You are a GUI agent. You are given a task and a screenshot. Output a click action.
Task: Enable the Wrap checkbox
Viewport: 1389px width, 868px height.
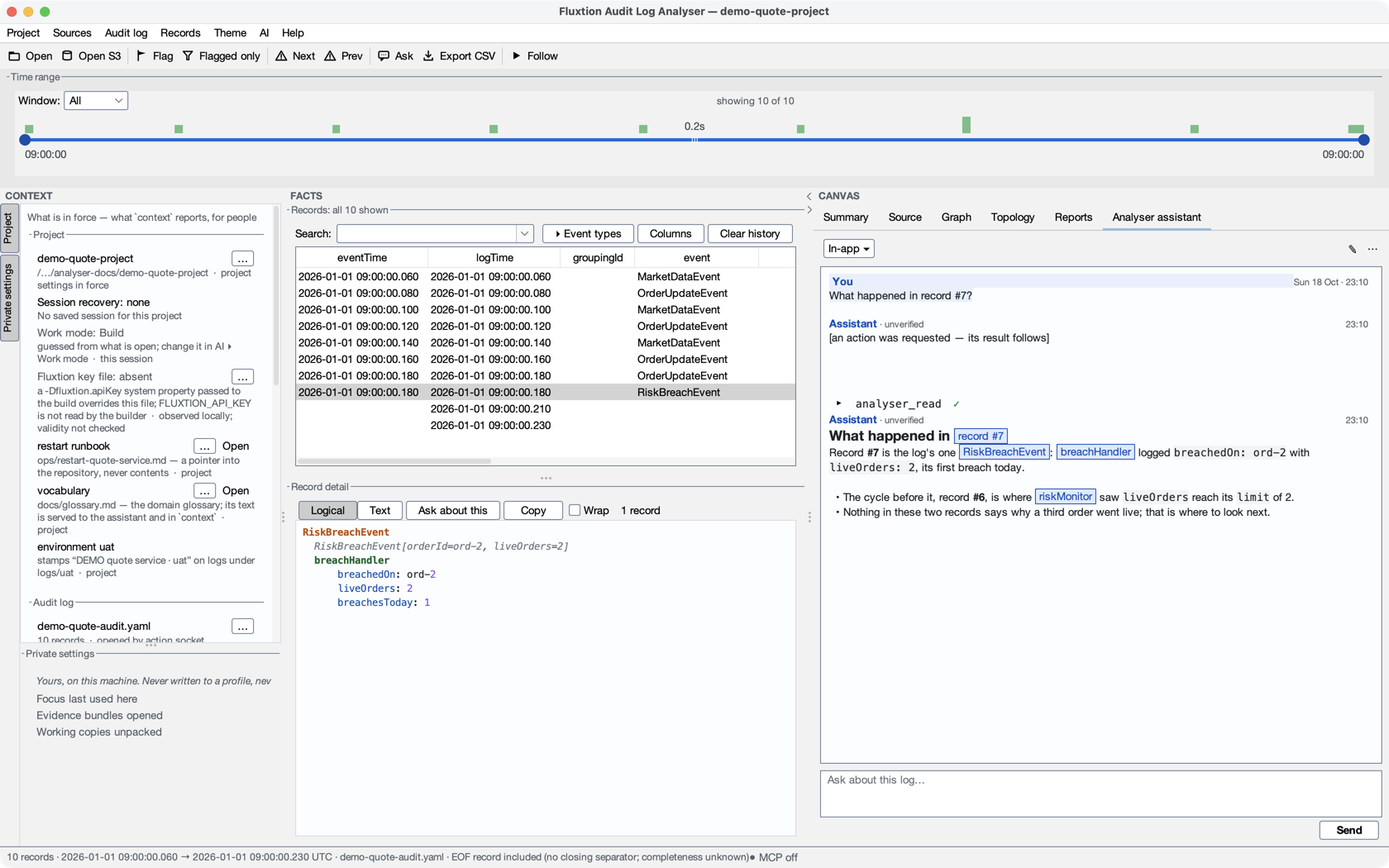pos(575,511)
